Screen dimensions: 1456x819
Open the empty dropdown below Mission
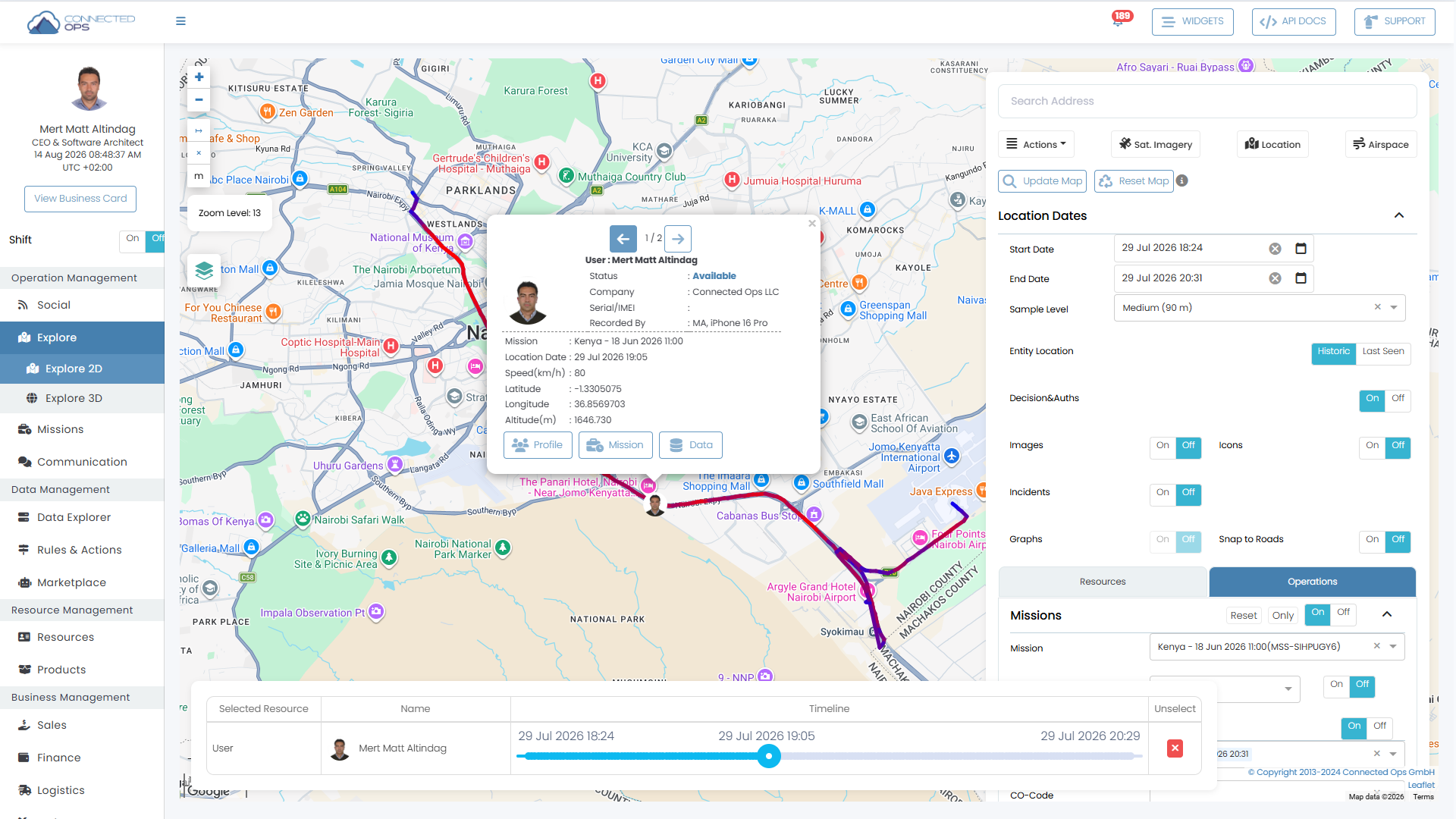coord(1224,689)
